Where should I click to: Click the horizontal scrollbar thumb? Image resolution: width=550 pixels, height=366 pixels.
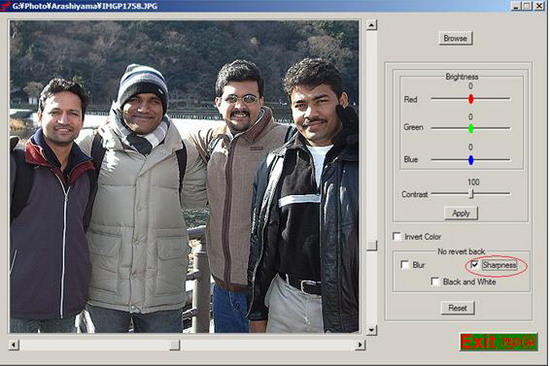(x=175, y=345)
